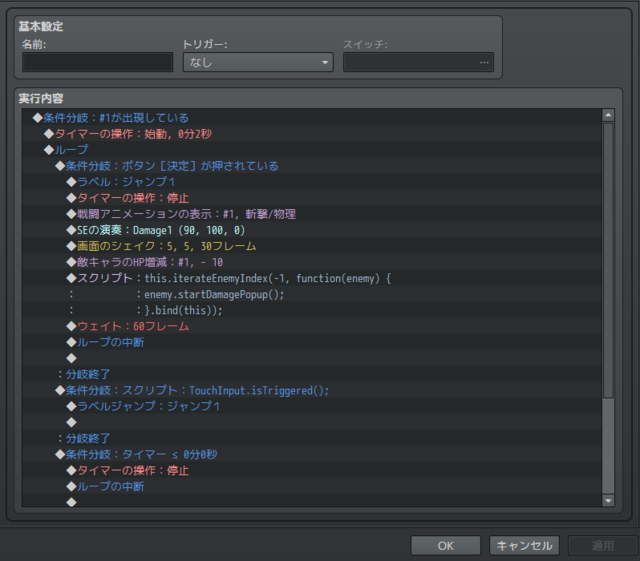Click the scrollbar up arrow
Viewport: 640px width, 561px height.
pos(608,115)
